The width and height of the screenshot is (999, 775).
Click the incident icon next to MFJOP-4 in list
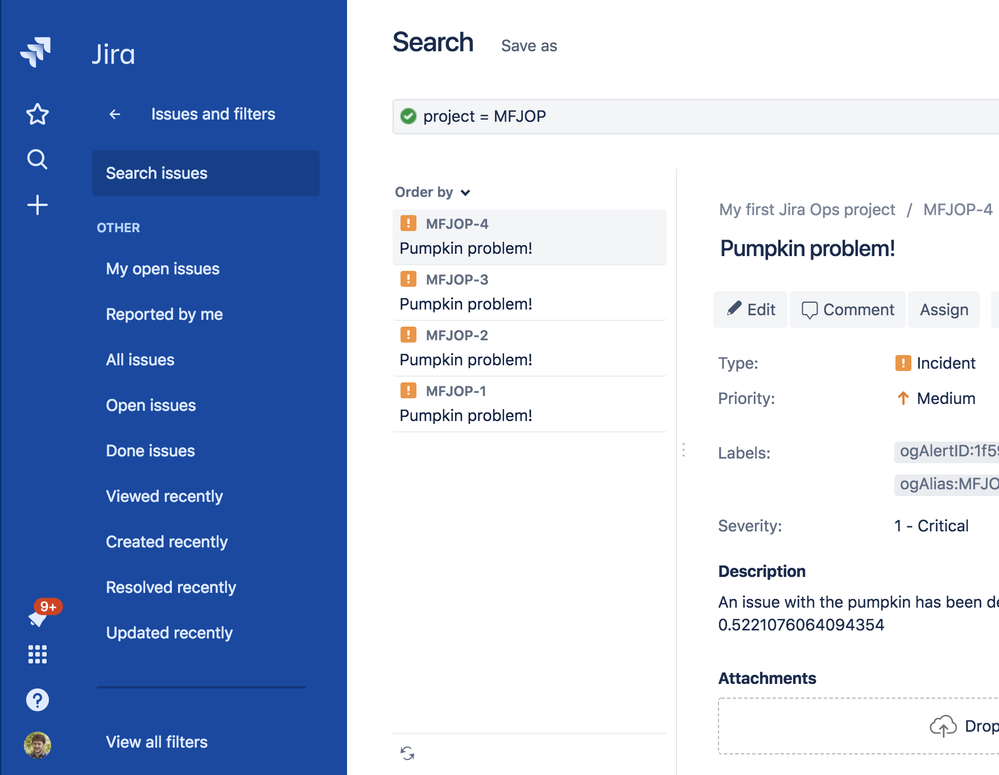408,223
